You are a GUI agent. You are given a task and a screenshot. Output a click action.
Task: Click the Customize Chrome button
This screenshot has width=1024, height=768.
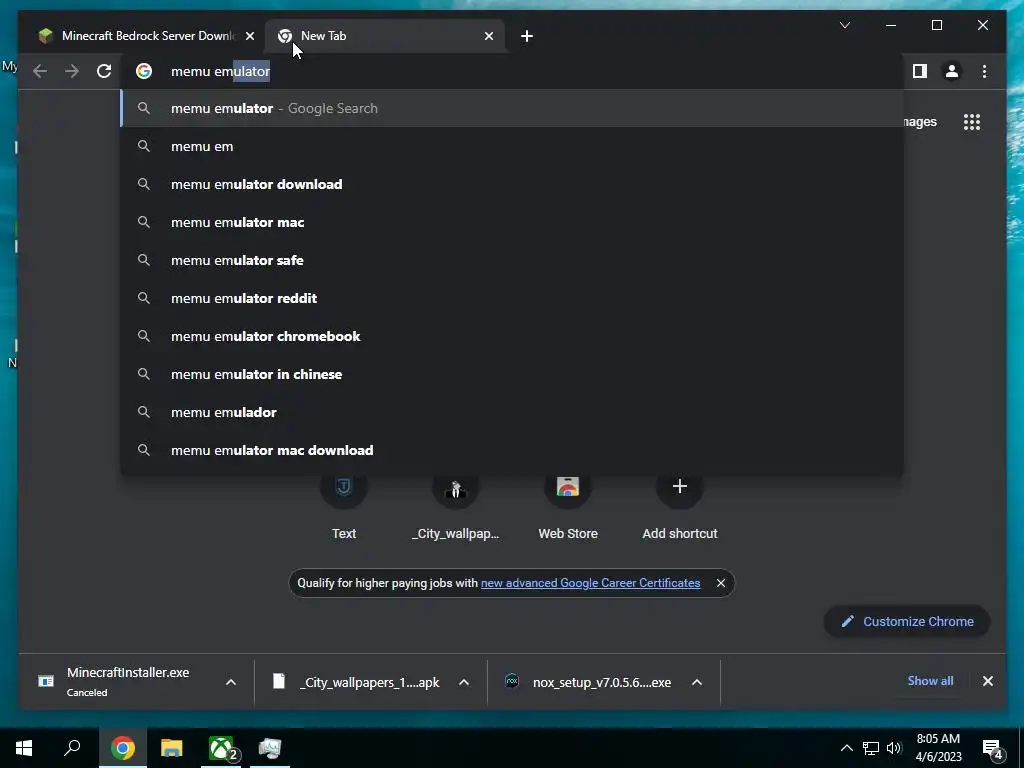pyautogui.click(x=907, y=622)
